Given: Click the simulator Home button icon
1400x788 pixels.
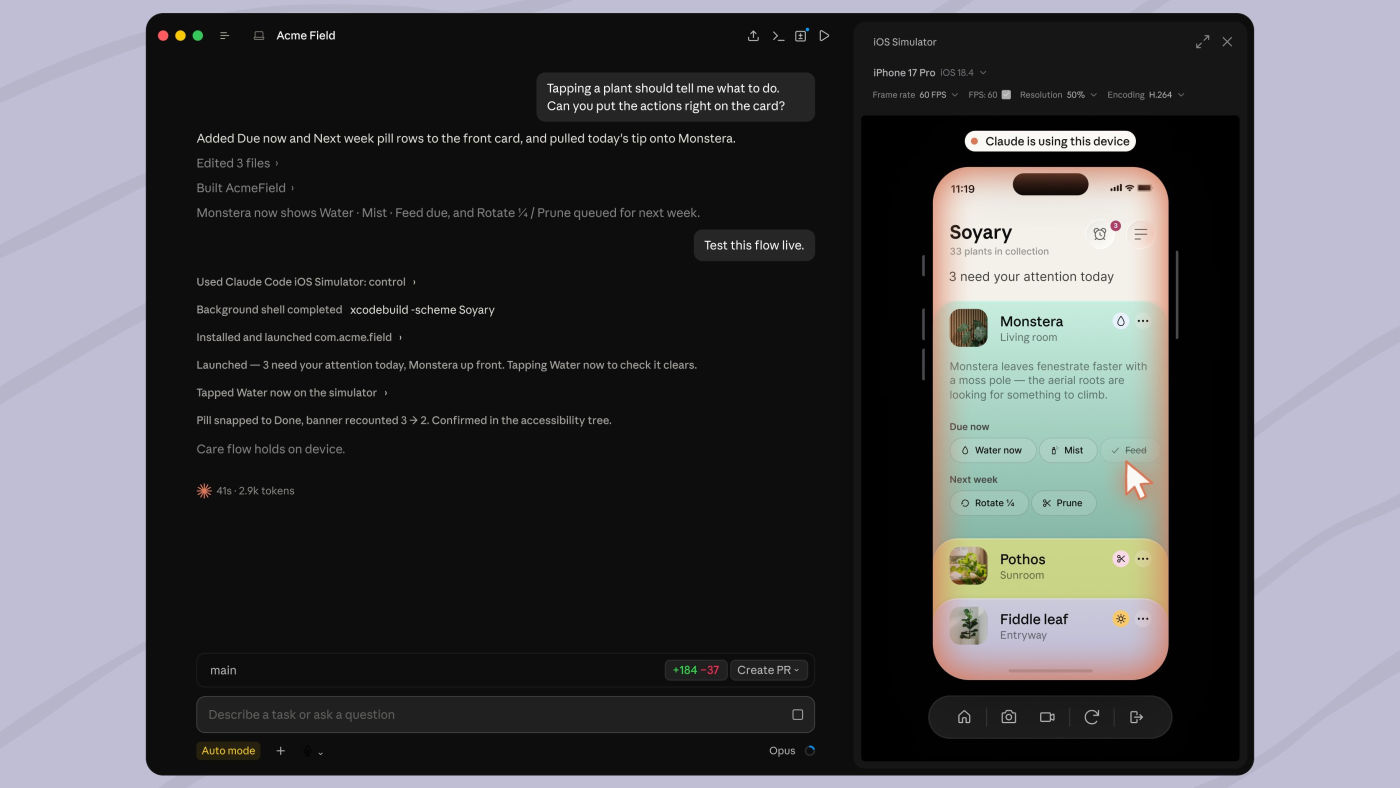Looking at the screenshot, I should coord(964,717).
